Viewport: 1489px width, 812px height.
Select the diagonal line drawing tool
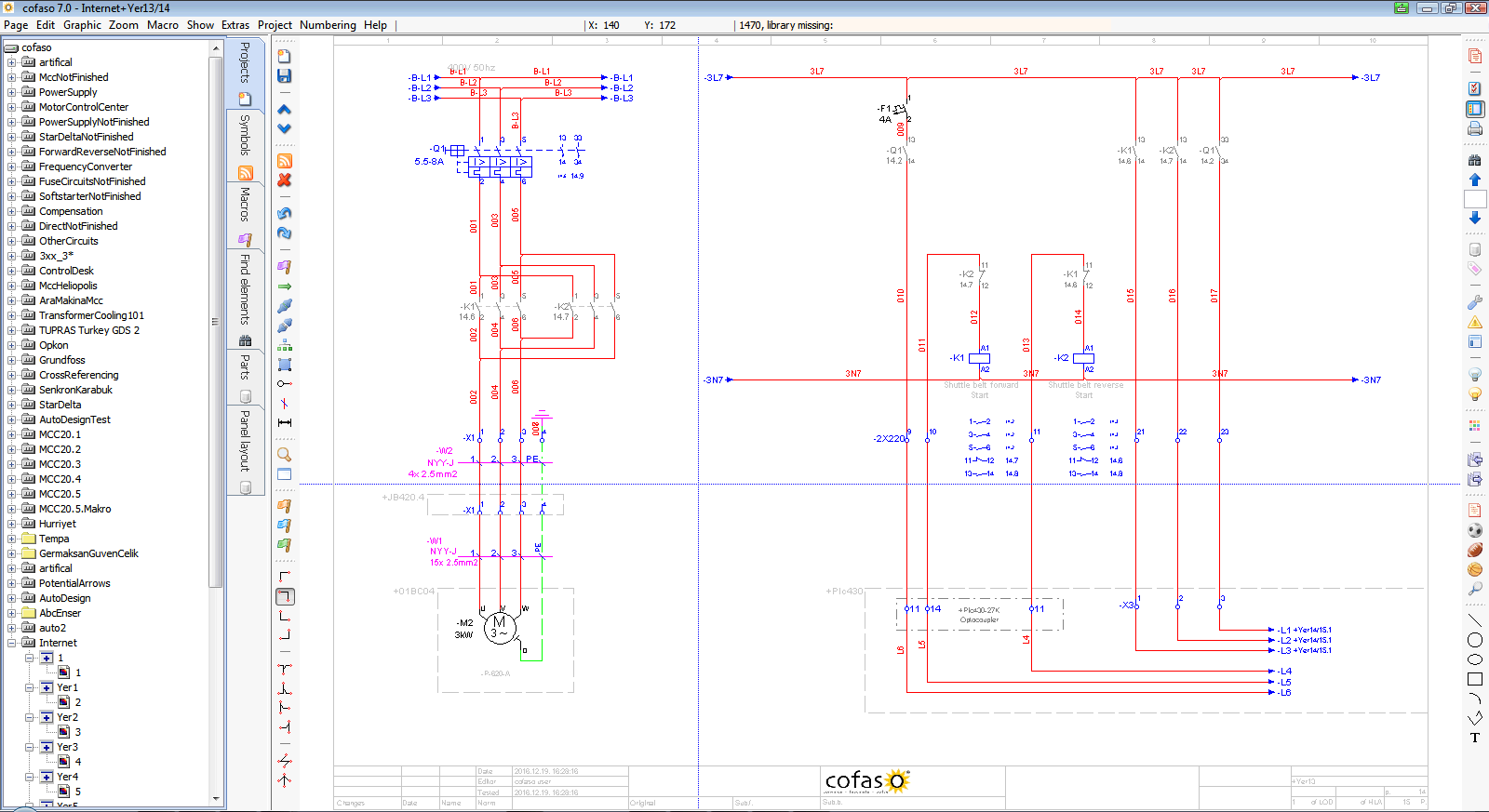[x=1475, y=619]
